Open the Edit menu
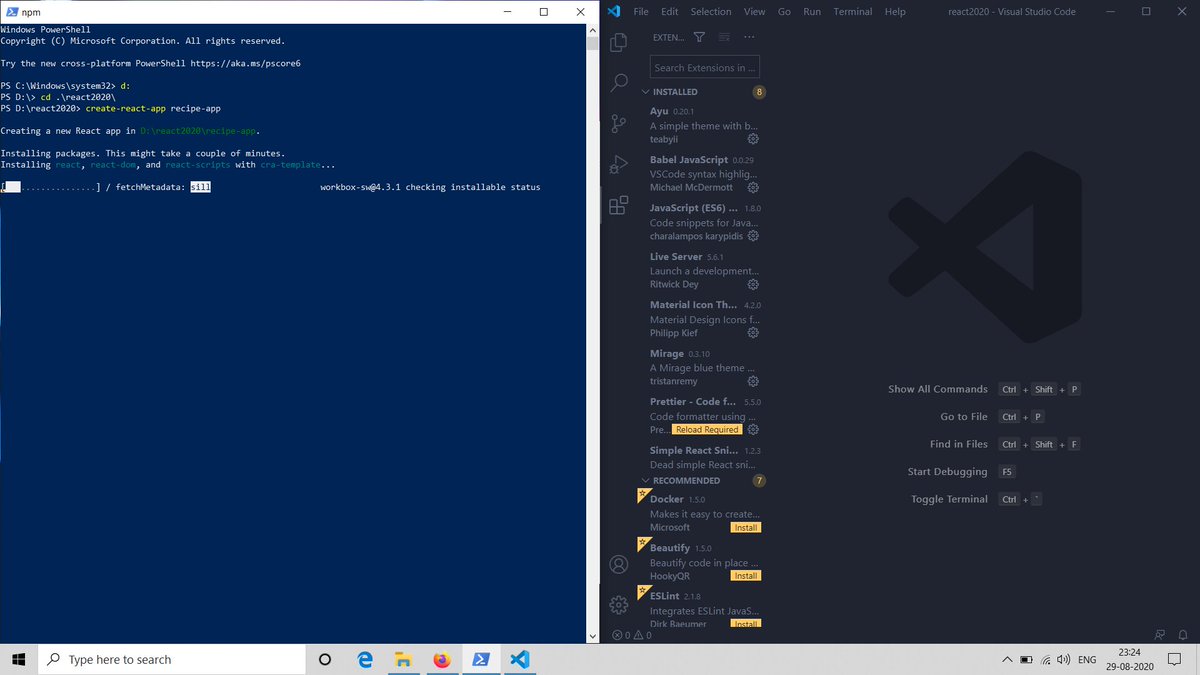 [669, 11]
